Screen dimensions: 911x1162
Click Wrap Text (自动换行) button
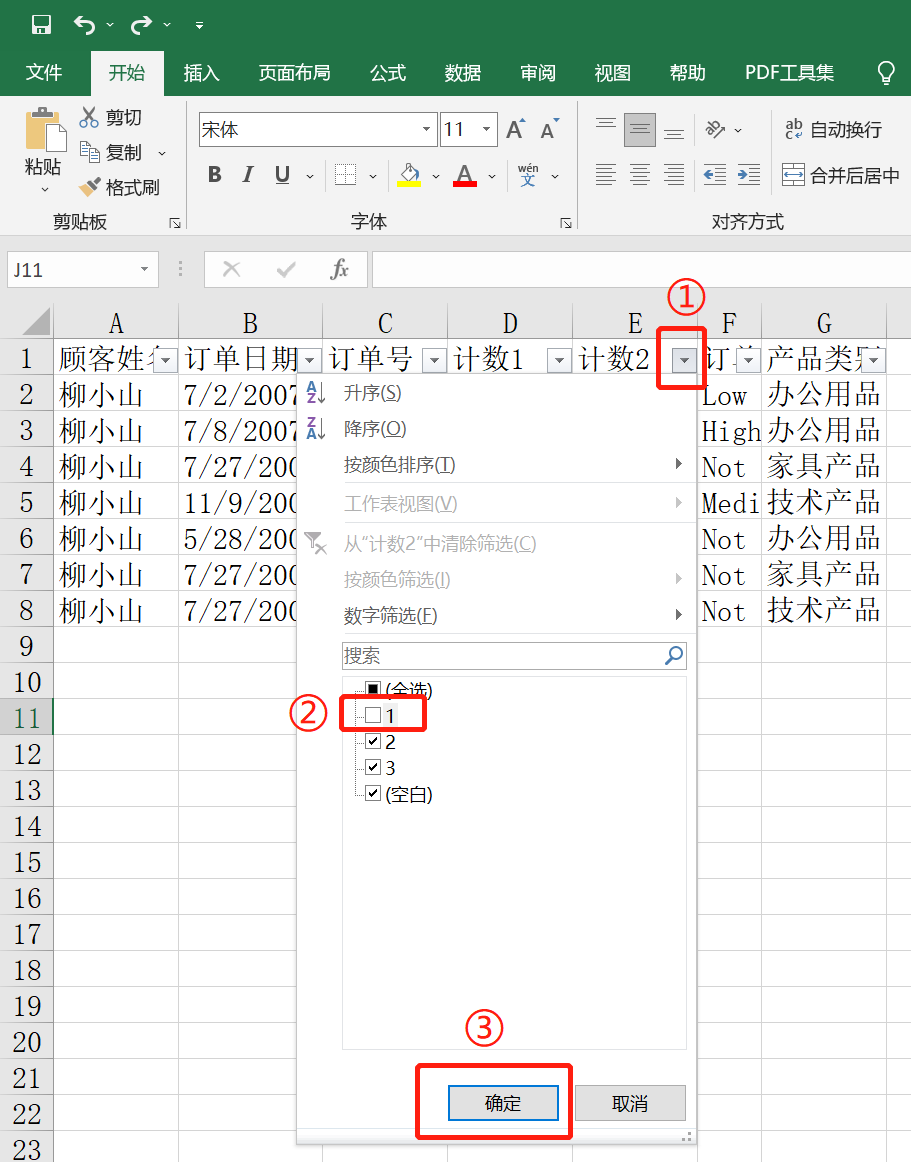[833, 130]
